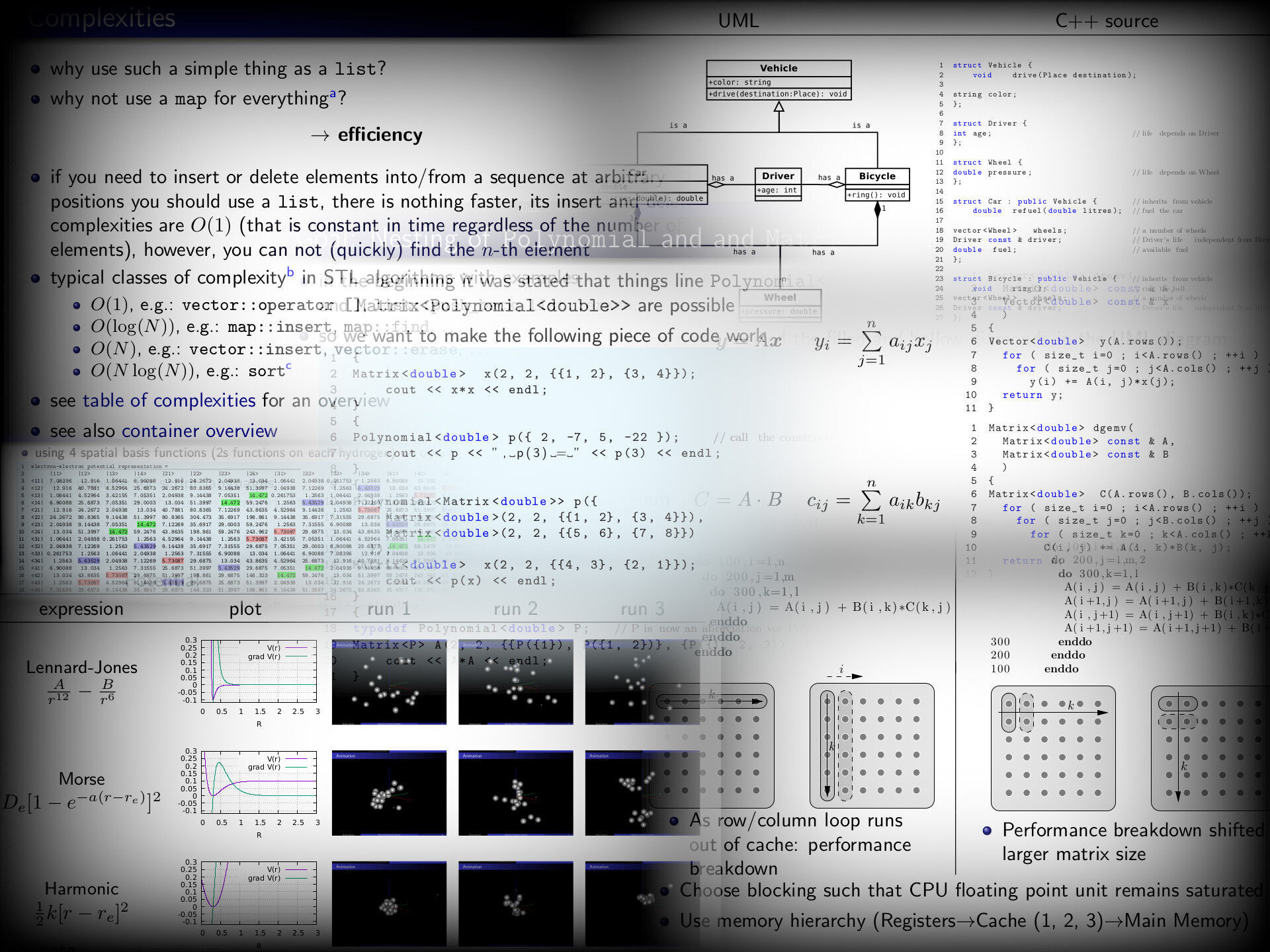Select bullet "Performance breakdown shifted"
The width and height of the screenshot is (1270, 952).
tap(1132, 842)
